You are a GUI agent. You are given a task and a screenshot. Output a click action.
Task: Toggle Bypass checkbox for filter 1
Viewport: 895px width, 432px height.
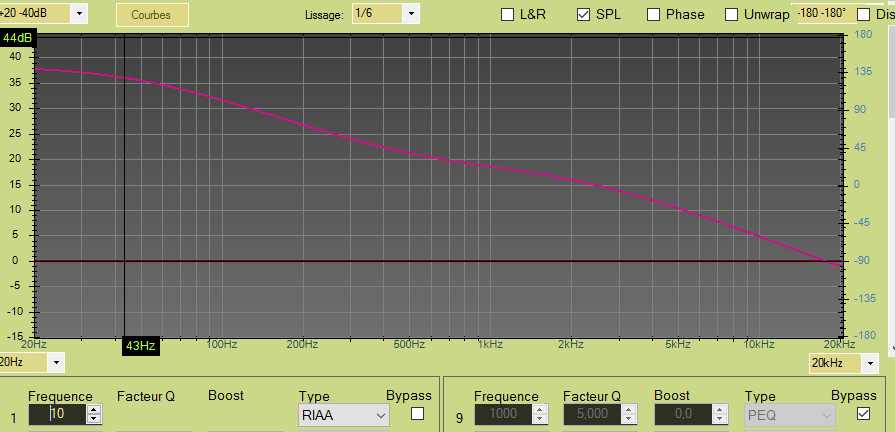click(417, 414)
